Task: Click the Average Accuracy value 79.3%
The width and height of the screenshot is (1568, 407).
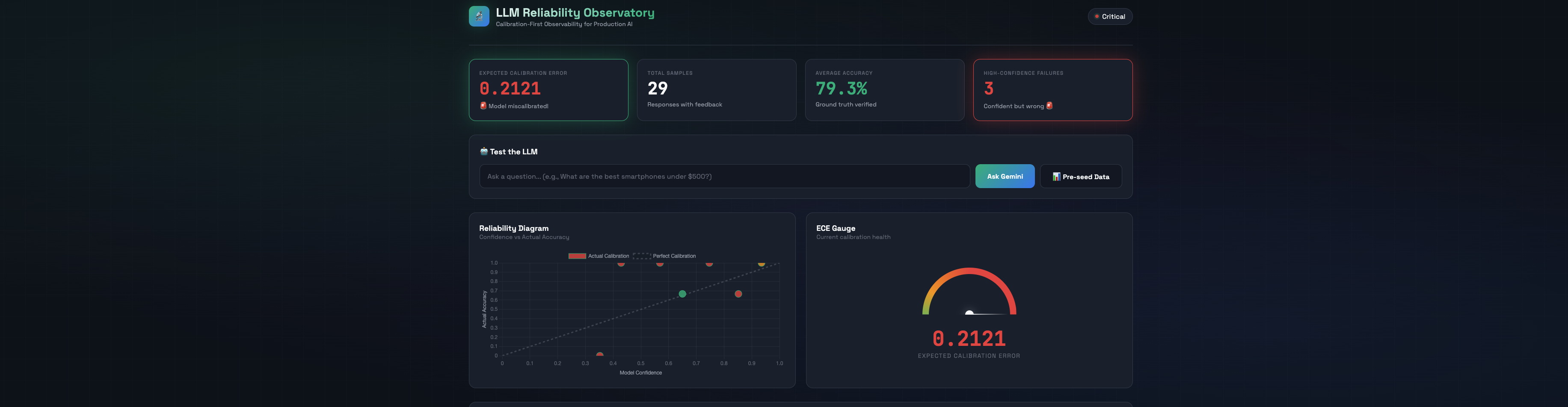Action: tap(841, 89)
